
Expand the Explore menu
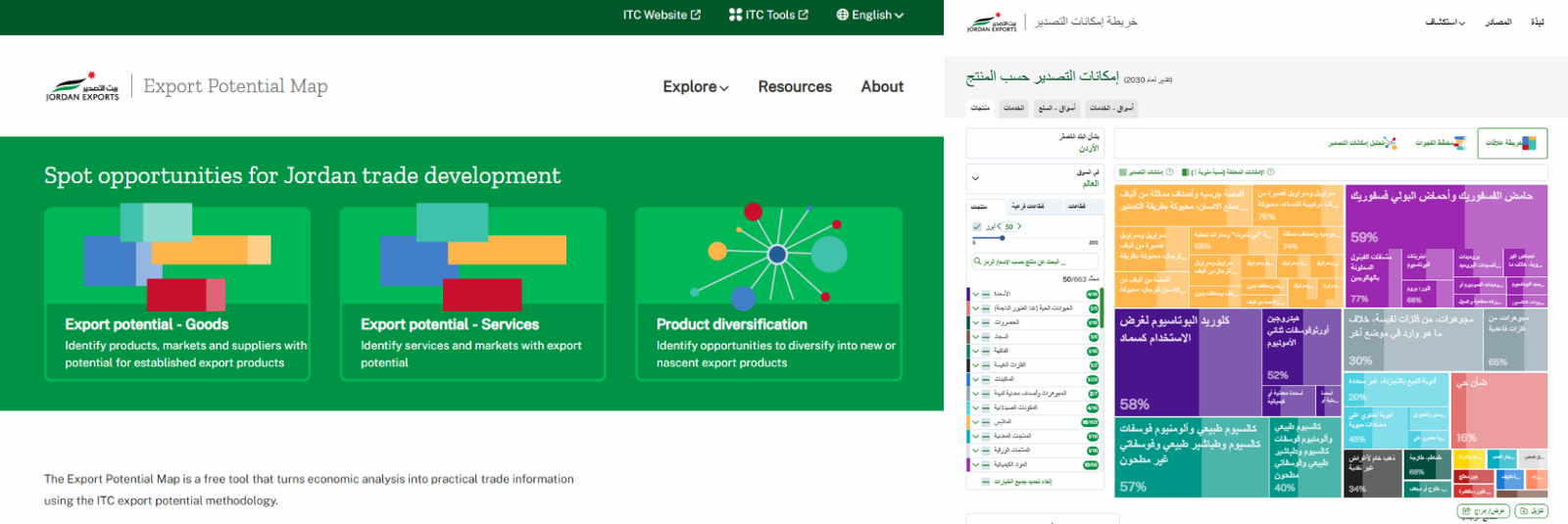[696, 87]
